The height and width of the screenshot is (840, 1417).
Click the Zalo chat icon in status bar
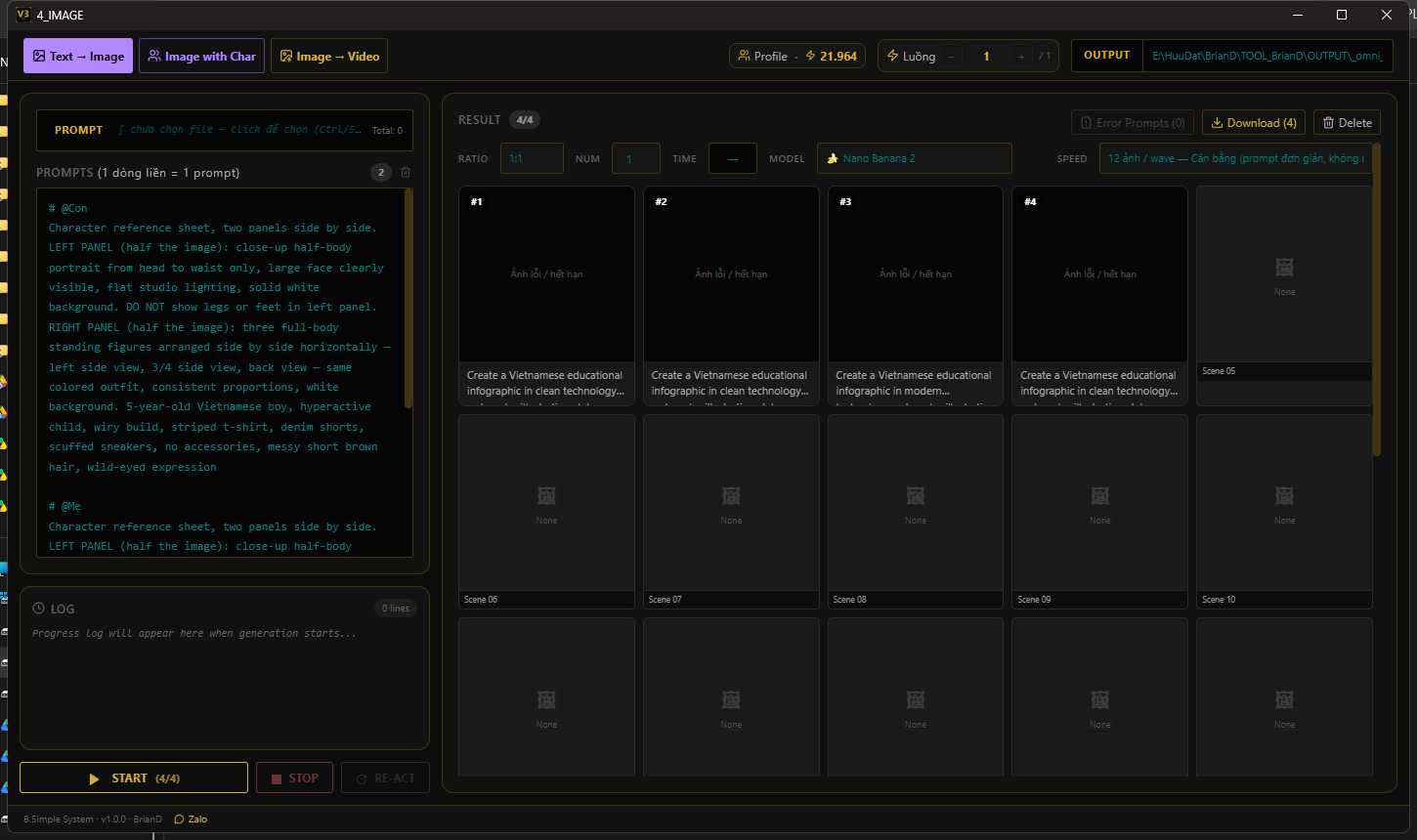tap(179, 819)
